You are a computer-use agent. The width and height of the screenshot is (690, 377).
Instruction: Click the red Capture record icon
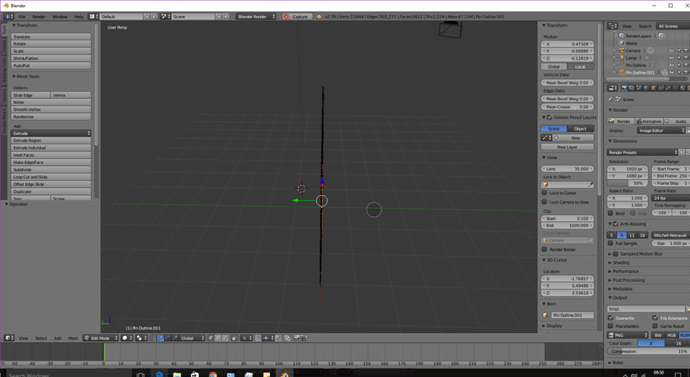[286, 16]
